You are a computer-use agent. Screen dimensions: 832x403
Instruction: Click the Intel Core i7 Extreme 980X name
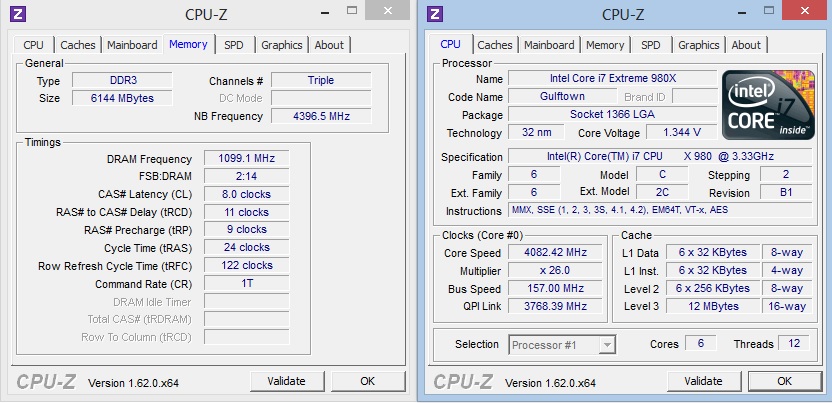point(612,78)
